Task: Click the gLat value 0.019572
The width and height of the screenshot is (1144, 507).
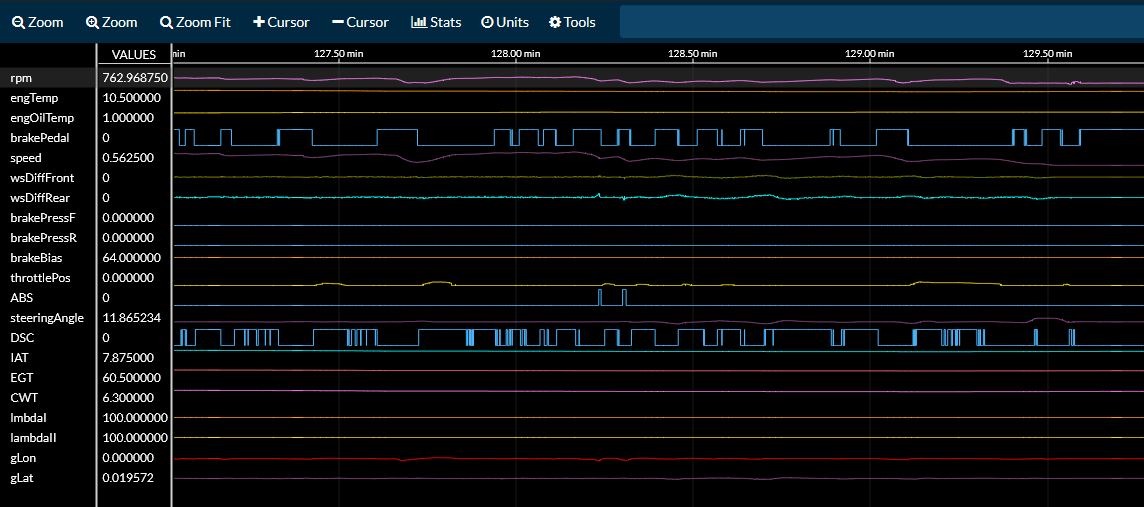Action: tap(128, 479)
